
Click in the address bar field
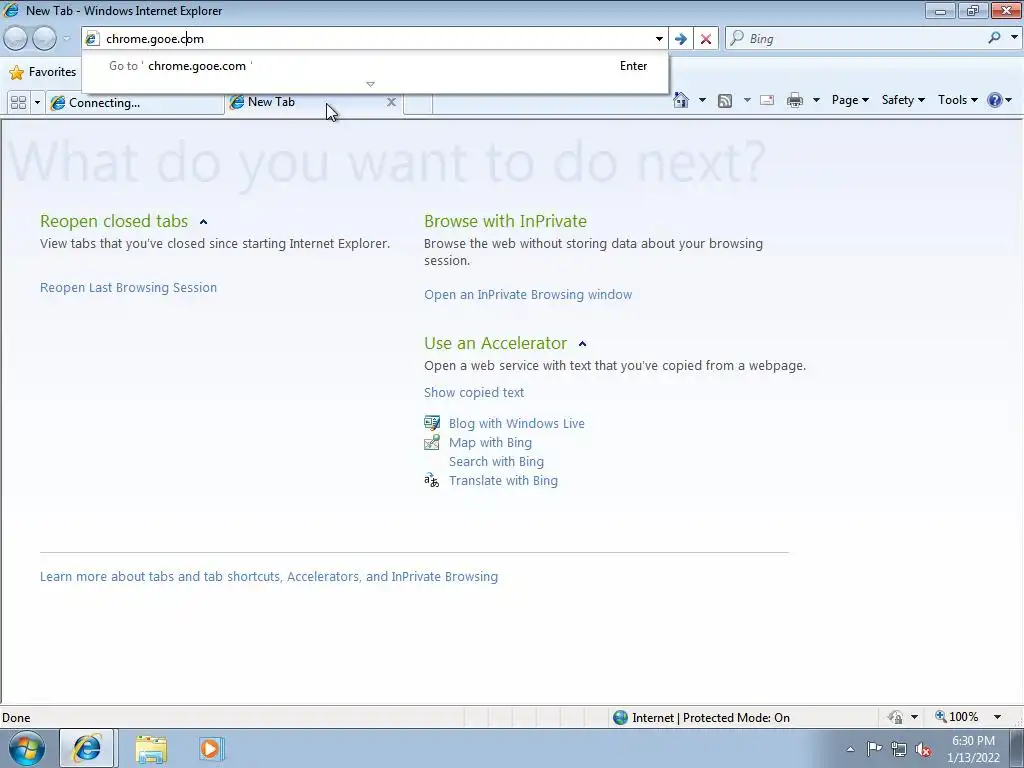pos(376,39)
